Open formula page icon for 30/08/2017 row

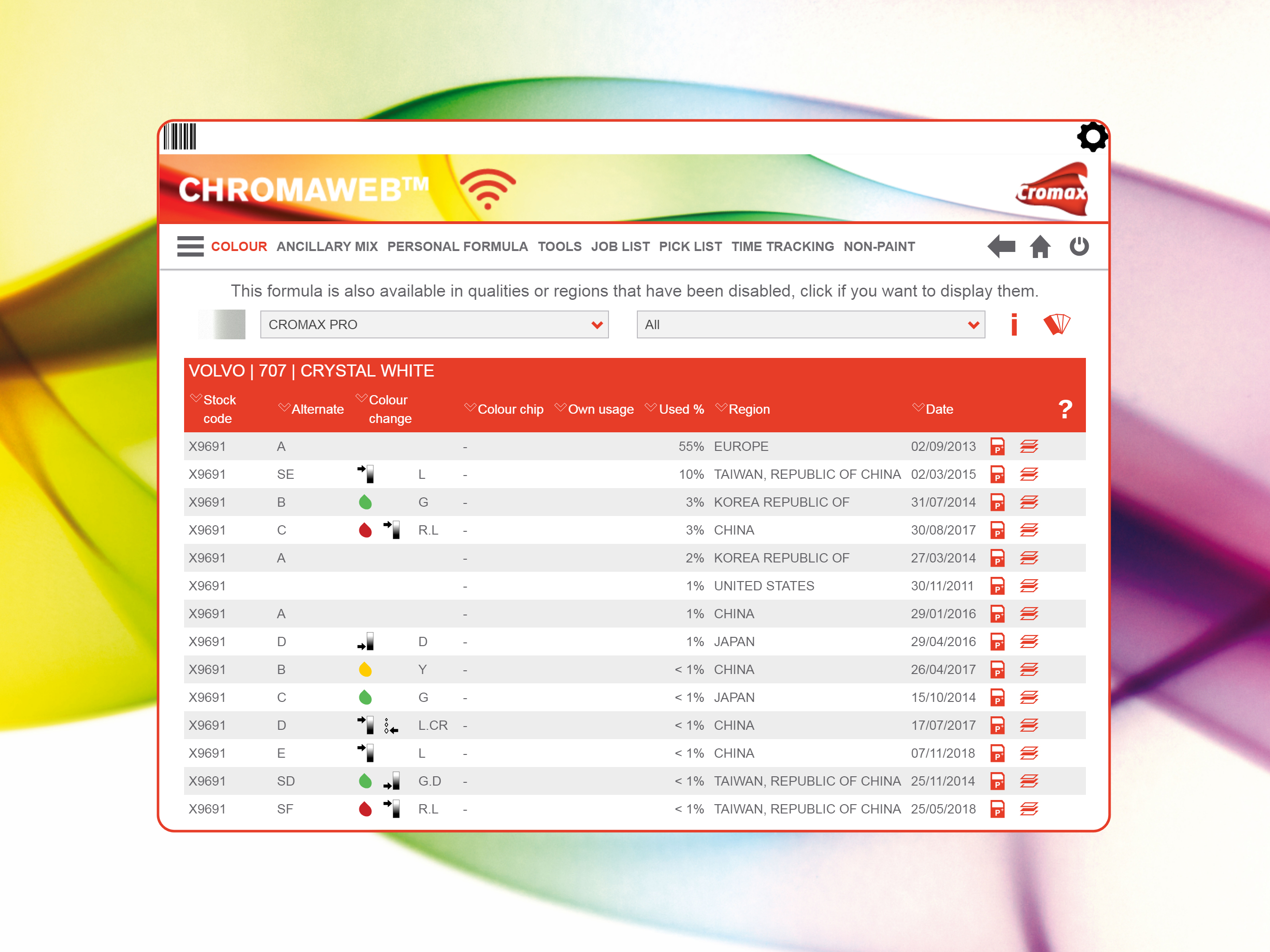point(997,530)
